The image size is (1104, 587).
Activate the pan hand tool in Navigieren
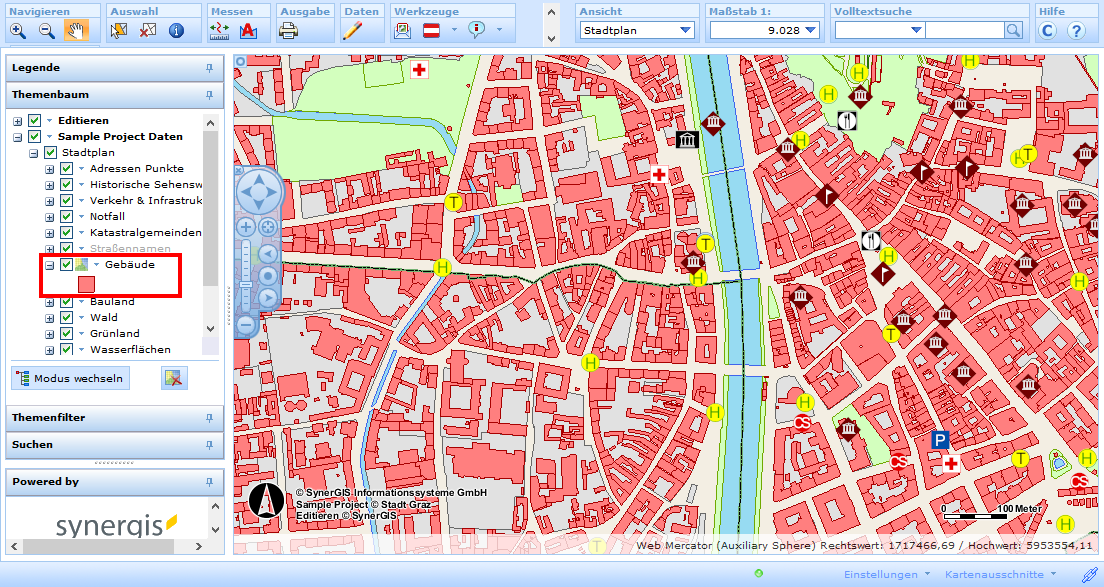(x=76, y=30)
